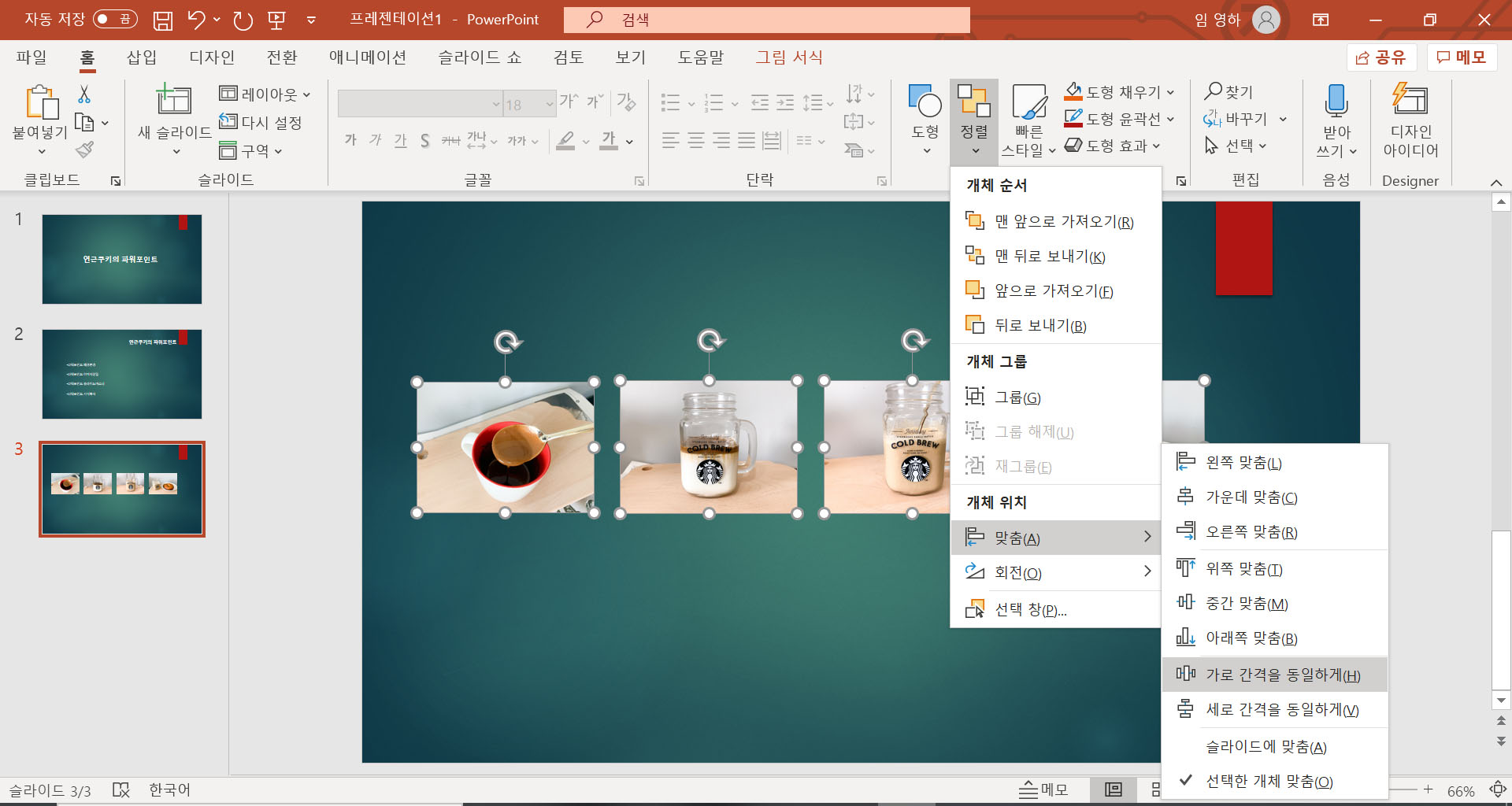Select Bring to Front (맨 앞으로 가져오기)
The width and height of the screenshot is (1512, 806).
(x=1055, y=221)
